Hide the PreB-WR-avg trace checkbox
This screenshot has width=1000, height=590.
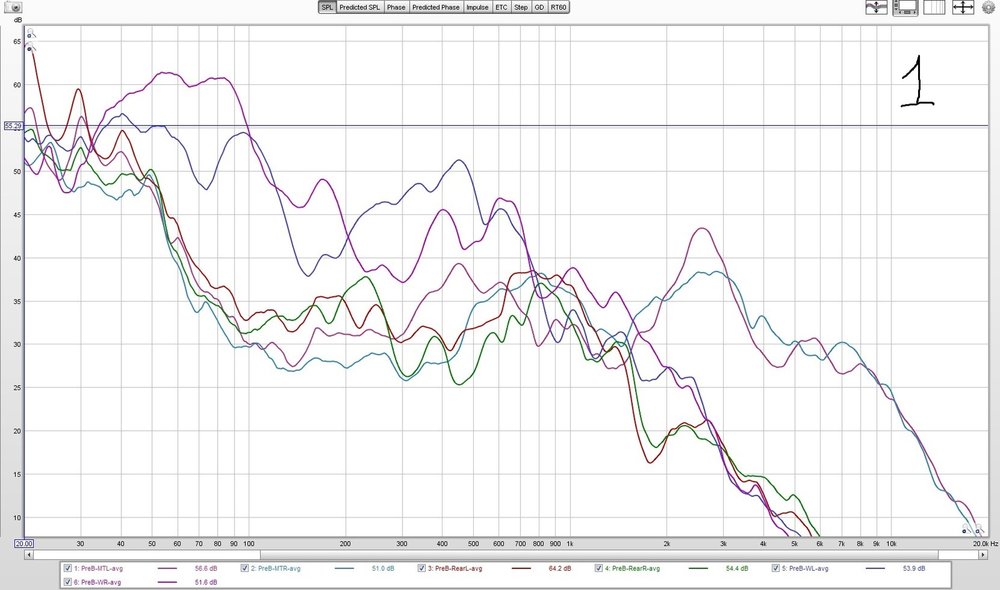point(68,582)
